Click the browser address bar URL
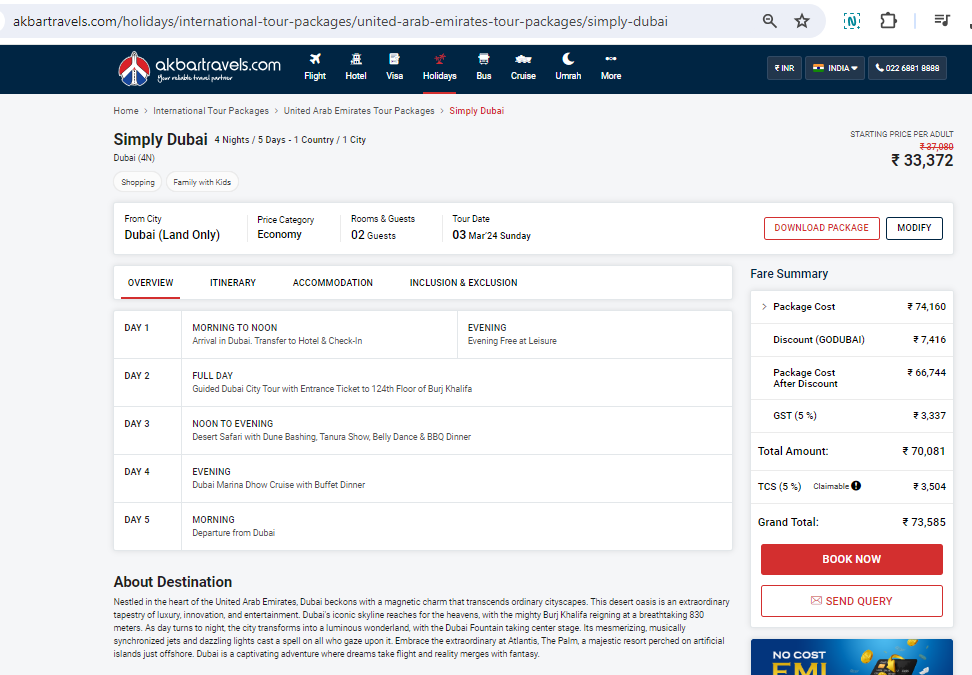This screenshot has width=972, height=675. pos(340,21)
